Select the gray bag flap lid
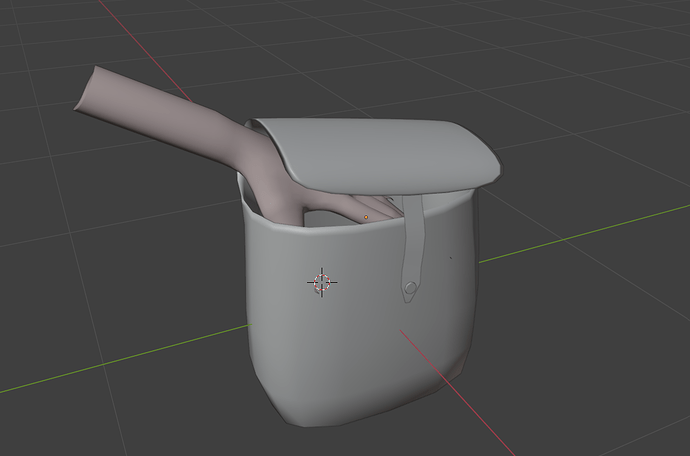 click(378, 154)
